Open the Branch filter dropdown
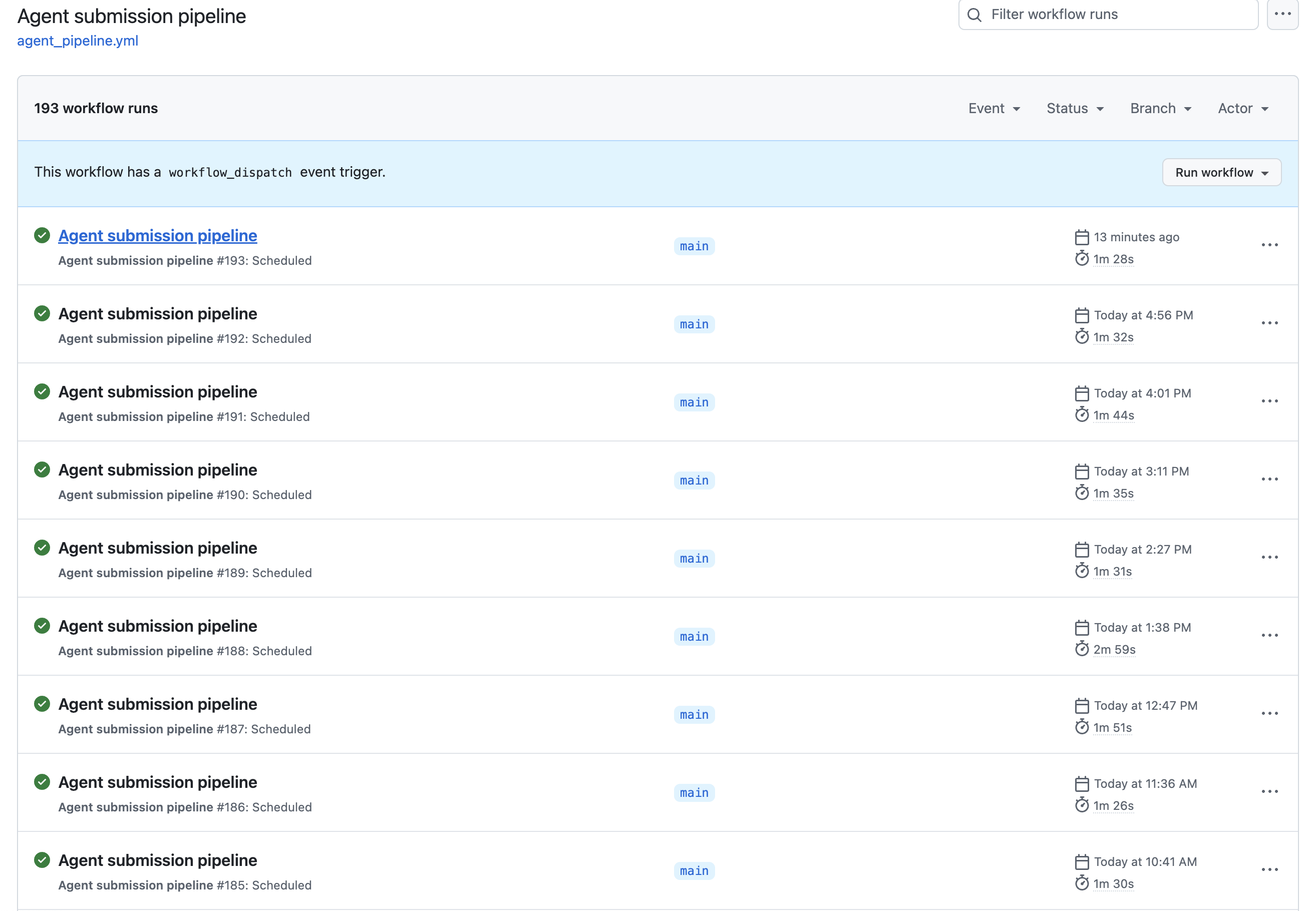 click(1161, 109)
